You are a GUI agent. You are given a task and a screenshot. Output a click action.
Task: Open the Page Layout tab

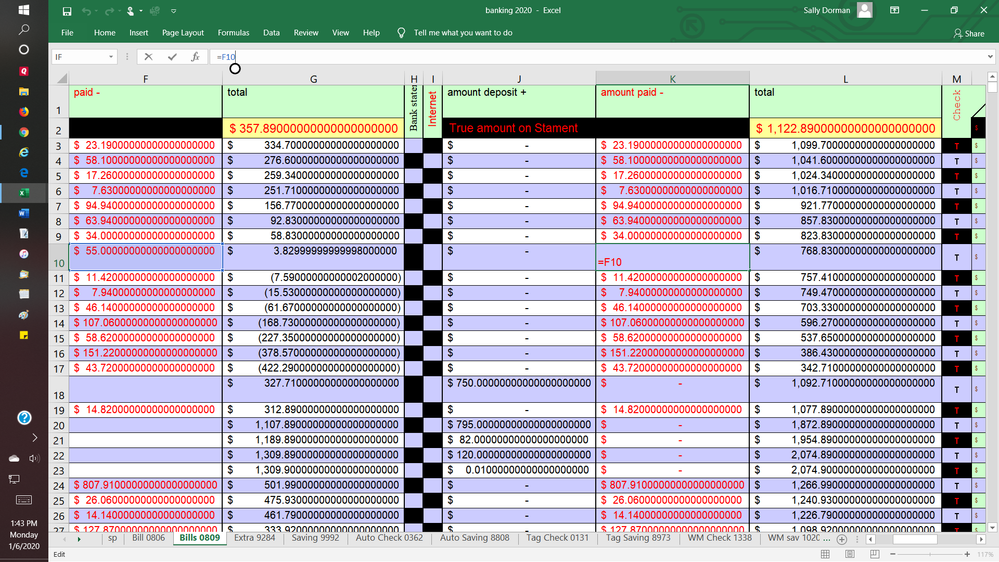pyautogui.click(x=183, y=32)
